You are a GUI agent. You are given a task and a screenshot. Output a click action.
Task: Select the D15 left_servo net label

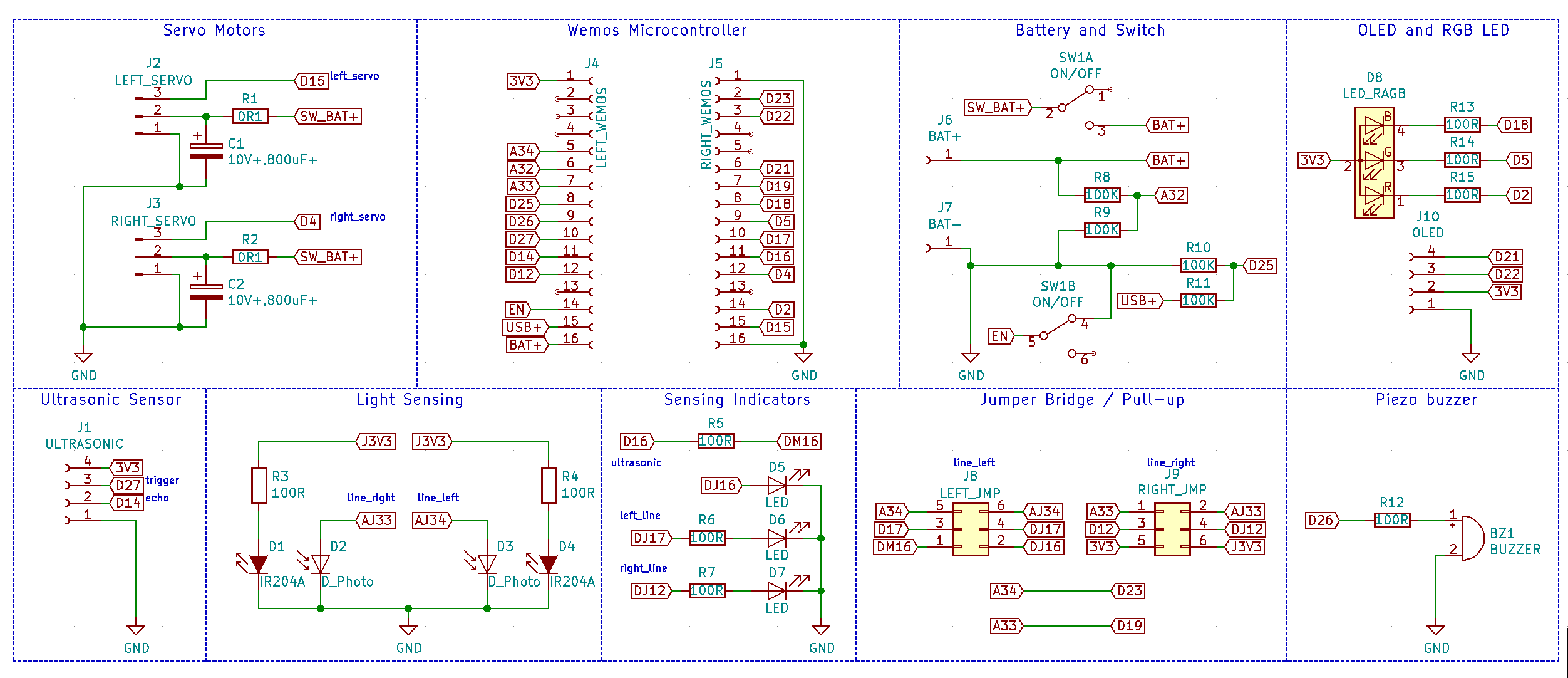coord(312,81)
